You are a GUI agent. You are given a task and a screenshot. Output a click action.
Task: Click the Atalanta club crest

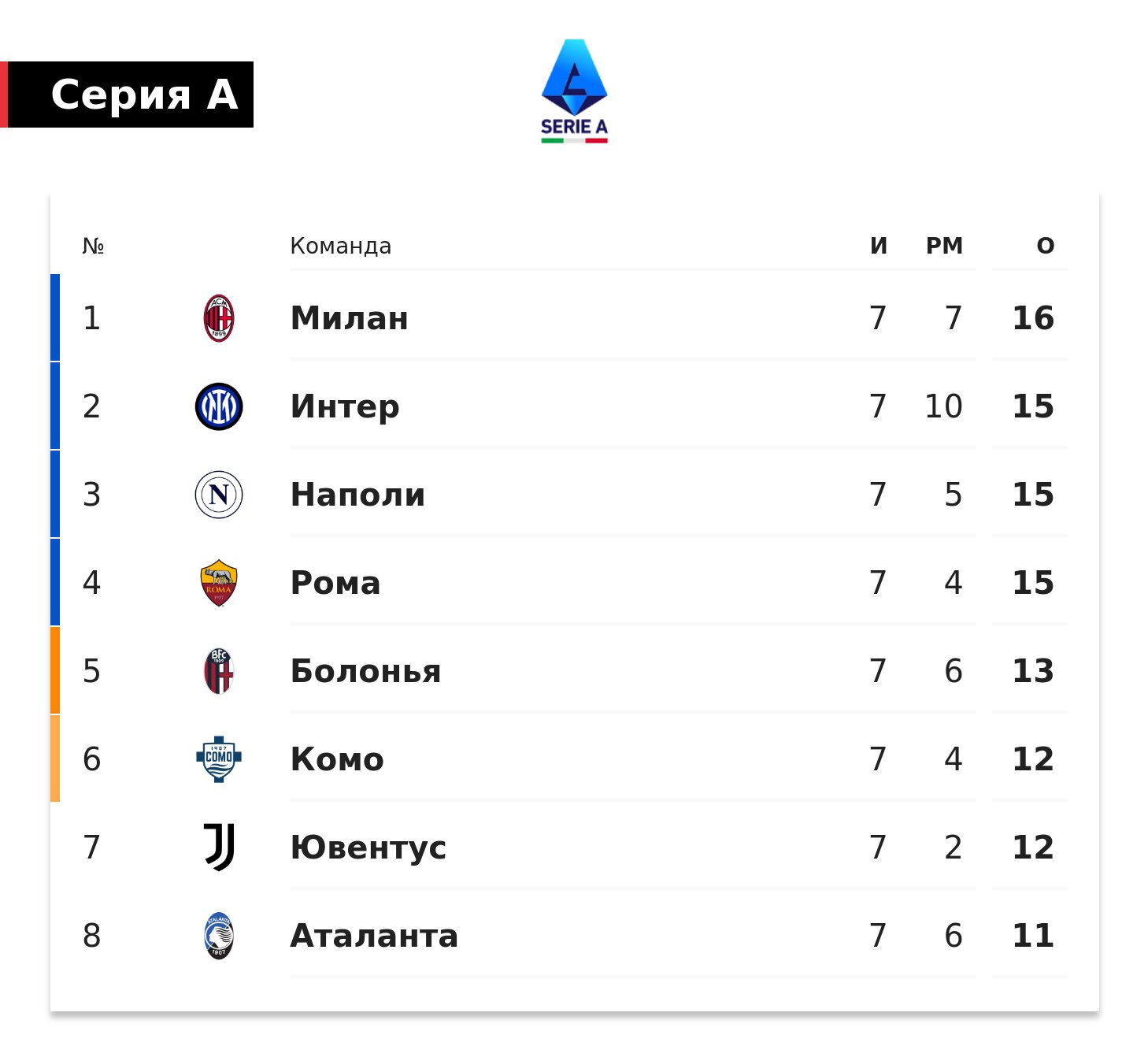(x=219, y=936)
